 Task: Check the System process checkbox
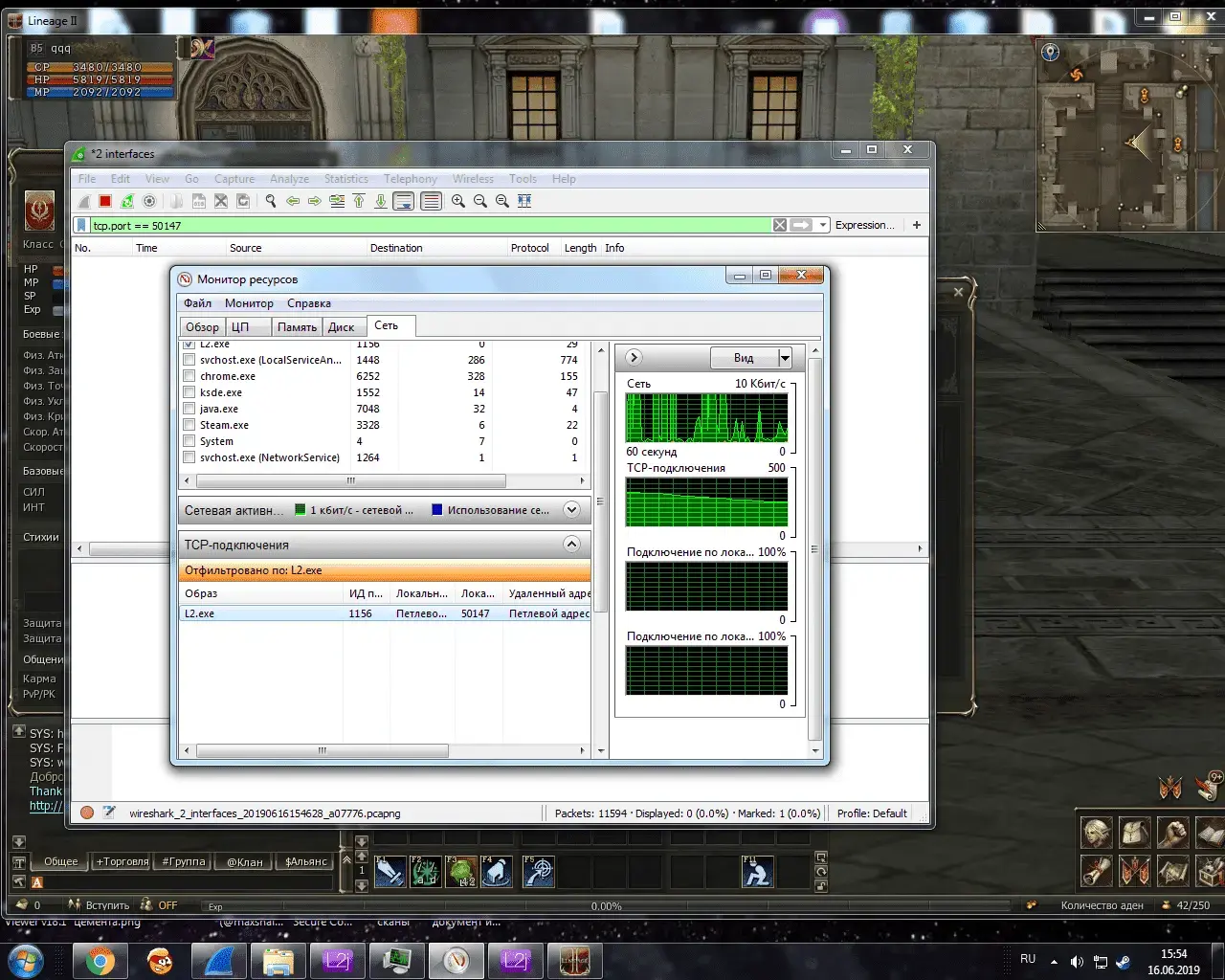189,441
